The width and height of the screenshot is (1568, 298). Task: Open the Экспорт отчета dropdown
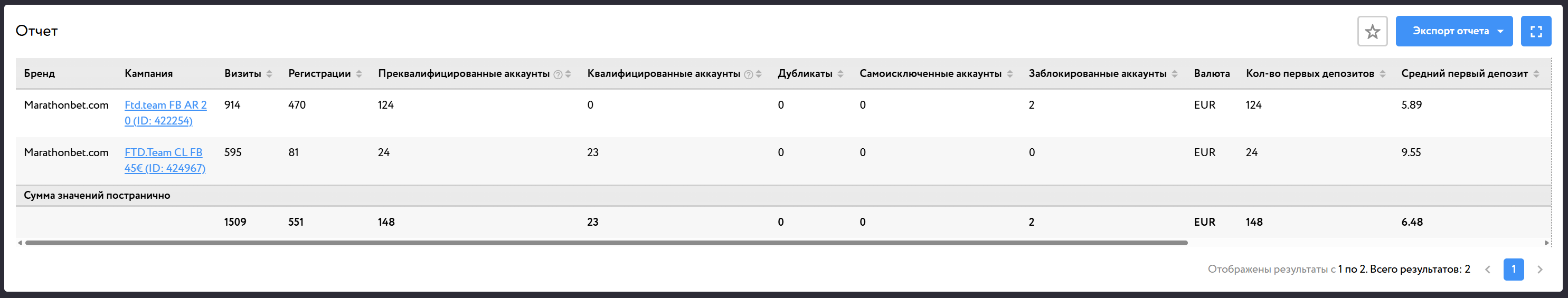(1453, 31)
